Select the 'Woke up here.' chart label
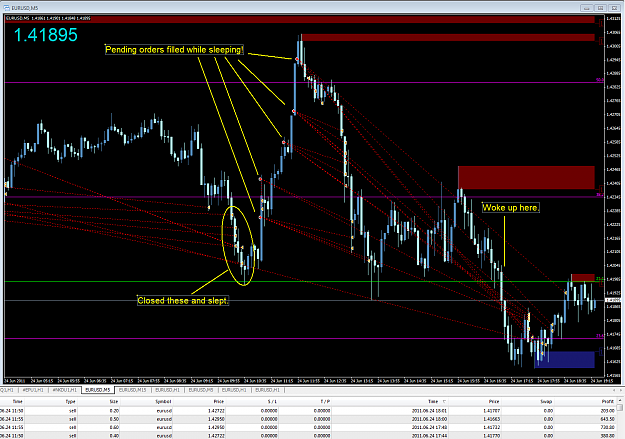 coord(511,208)
